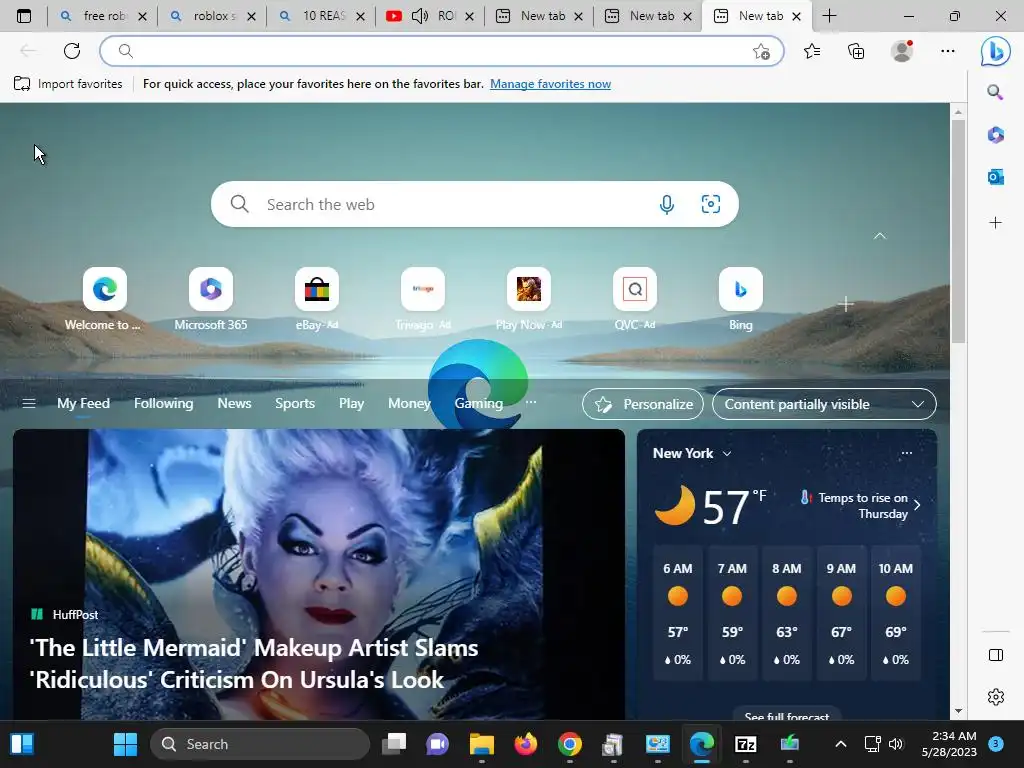This screenshot has height=768, width=1024.
Task: Click the page vertical scrollbar
Action: tap(958, 231)
